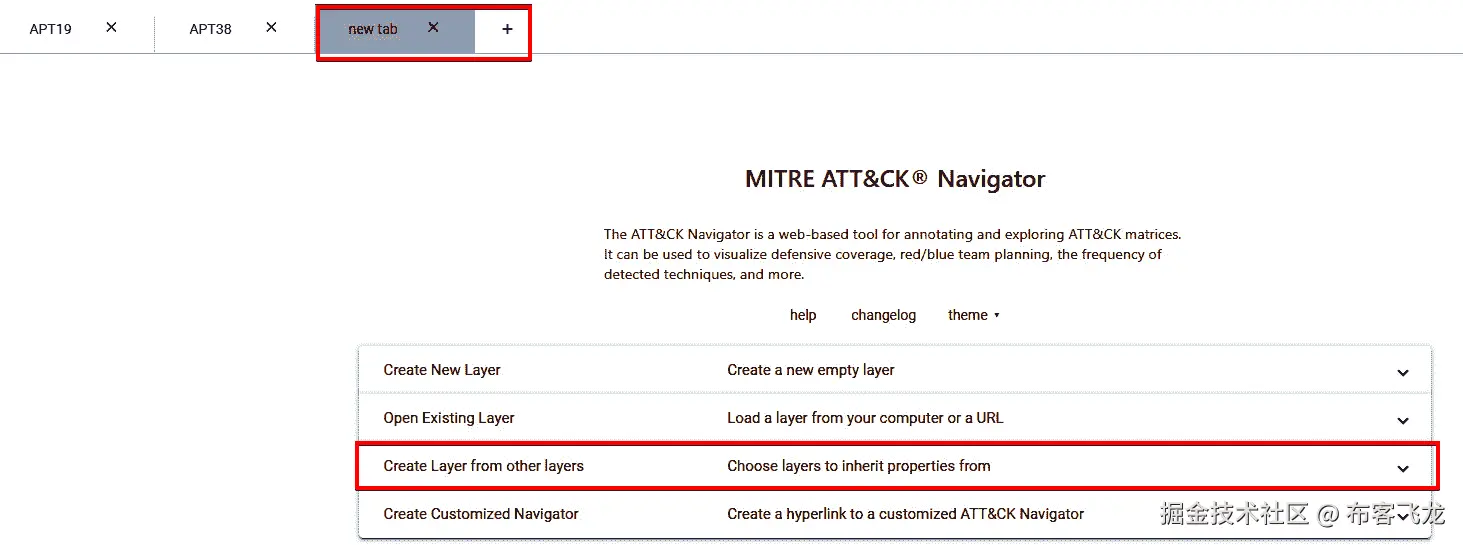The image size is (1463, 545).
Task: Expand Create Customized Navigator section
Action: [895, 514]
